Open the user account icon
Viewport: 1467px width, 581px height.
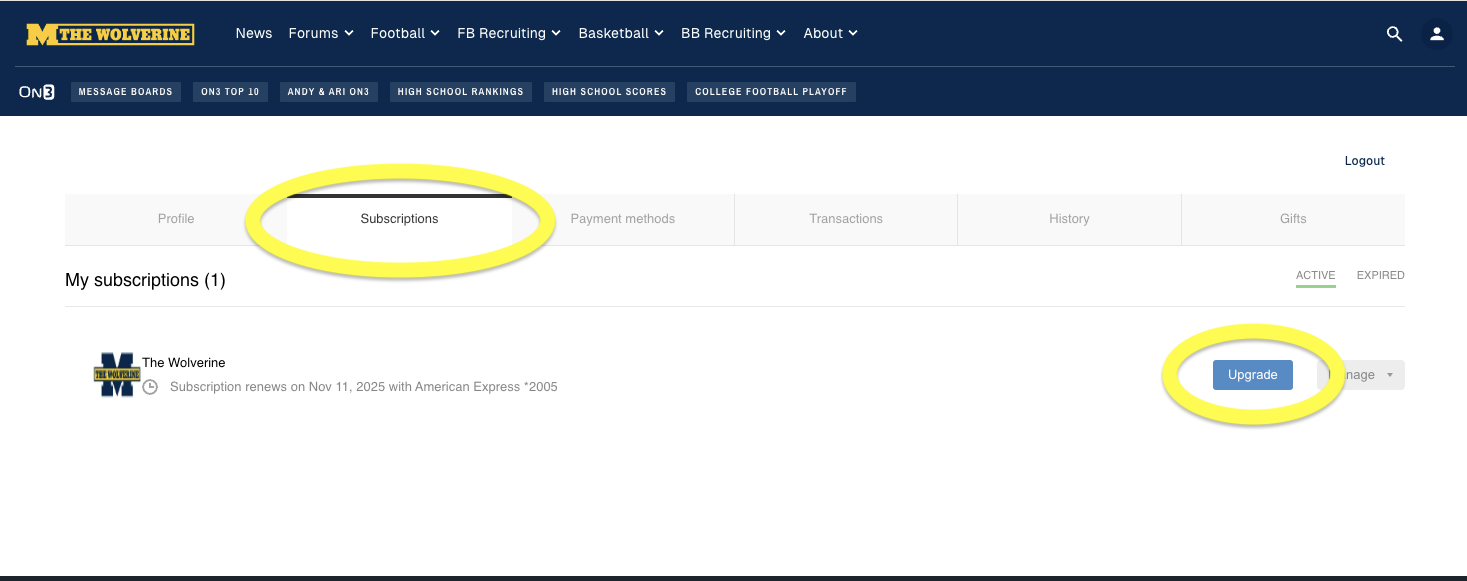[x=1437, y=34]
